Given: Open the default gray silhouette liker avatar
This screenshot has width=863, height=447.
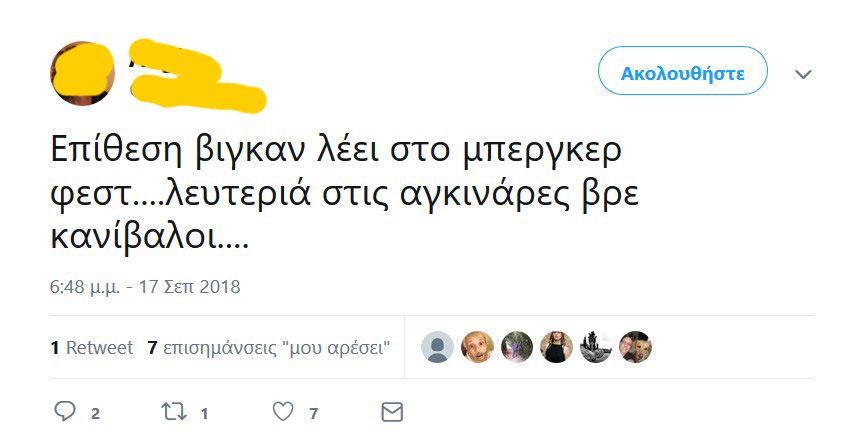Looking at the screenshot, I should click(438, 347).
